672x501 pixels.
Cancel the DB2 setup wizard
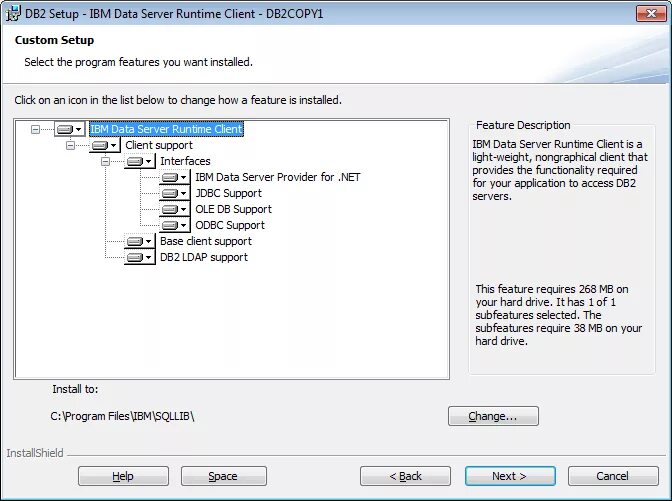613,476
